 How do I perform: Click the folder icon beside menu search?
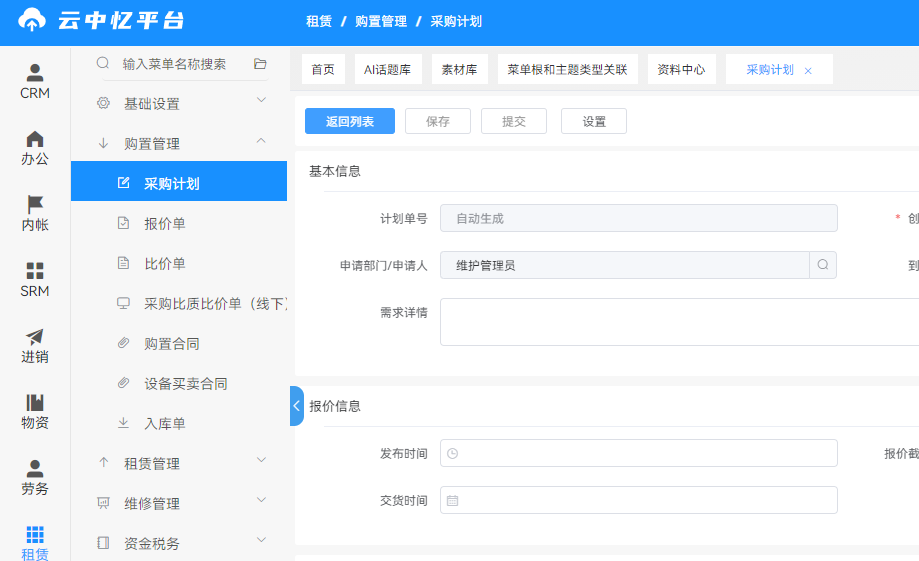[260, 63]
